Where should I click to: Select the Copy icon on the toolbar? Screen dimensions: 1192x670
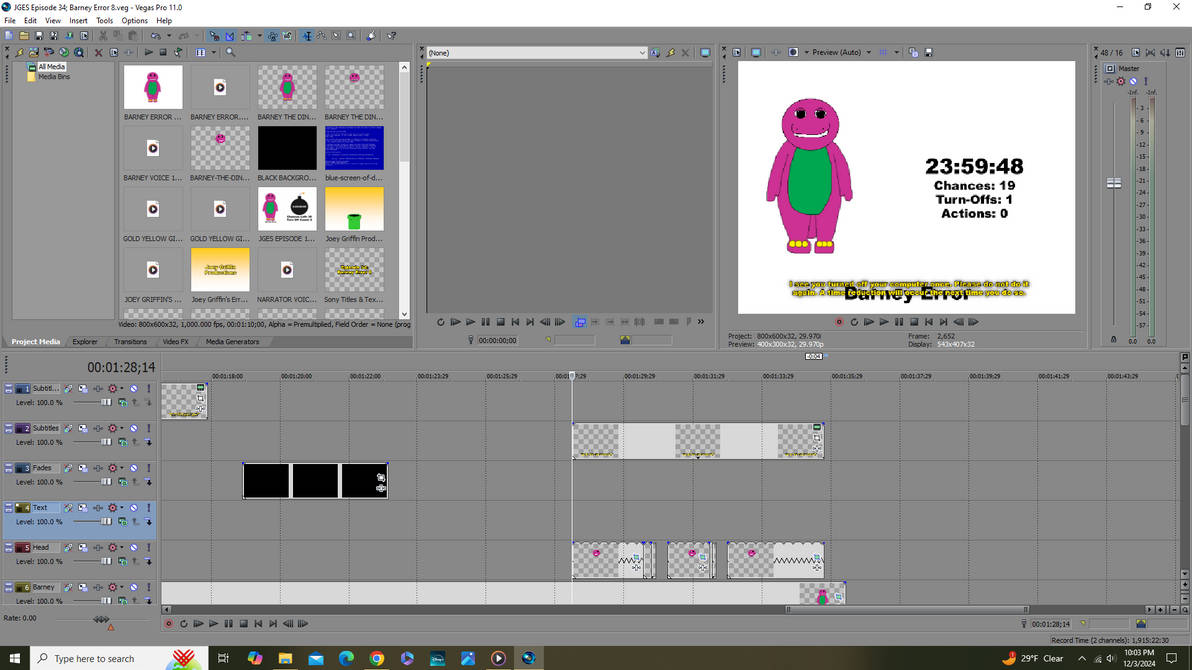pos(116,35)
